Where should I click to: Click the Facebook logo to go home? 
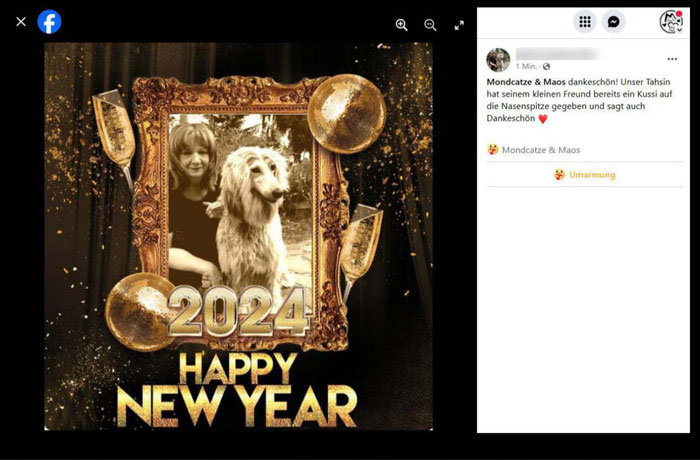pos(49,21)
